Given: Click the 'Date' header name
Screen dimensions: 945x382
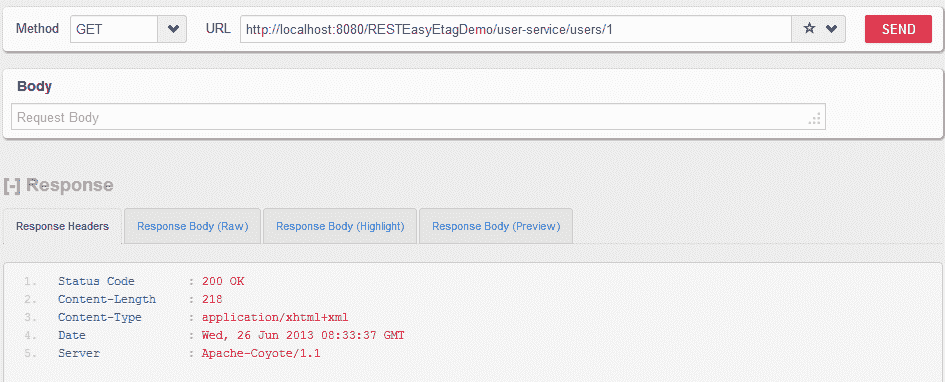Looking at the screenshot, I should (72, 336).
